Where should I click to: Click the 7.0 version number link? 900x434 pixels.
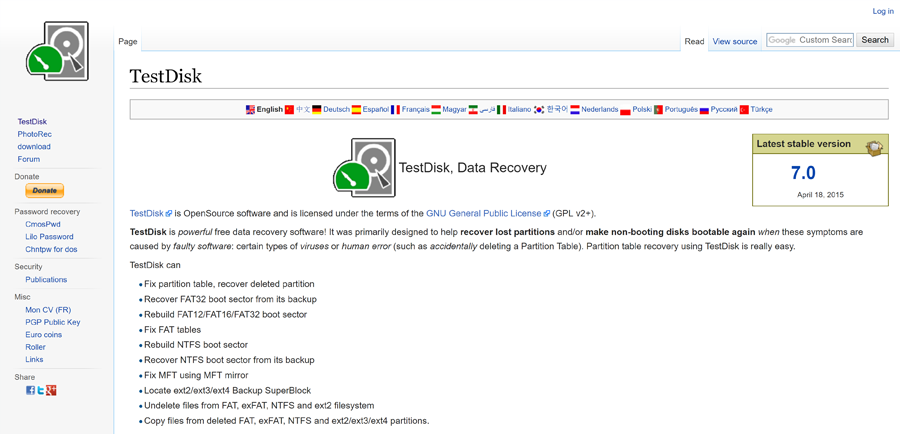pyautogui.click(x=803, y=173)
